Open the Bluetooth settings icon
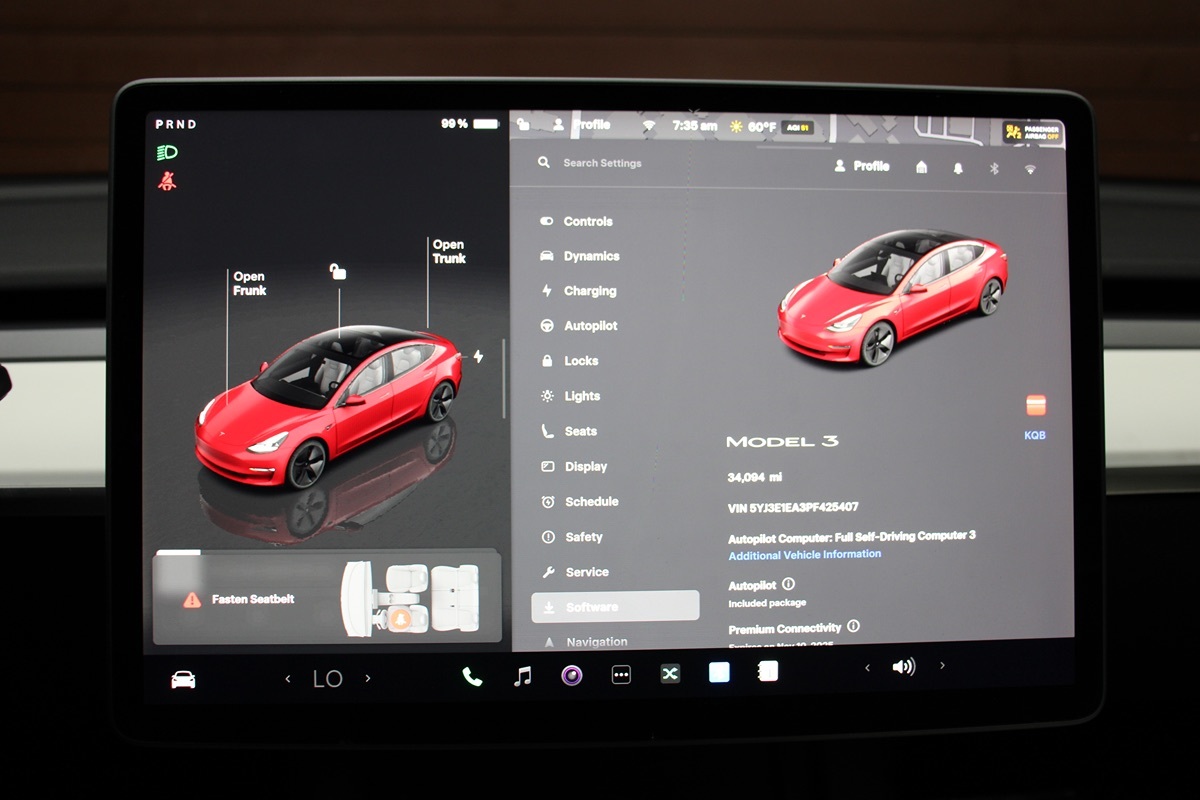Viewport: 1200px width, 800px height. pos(994,168)
